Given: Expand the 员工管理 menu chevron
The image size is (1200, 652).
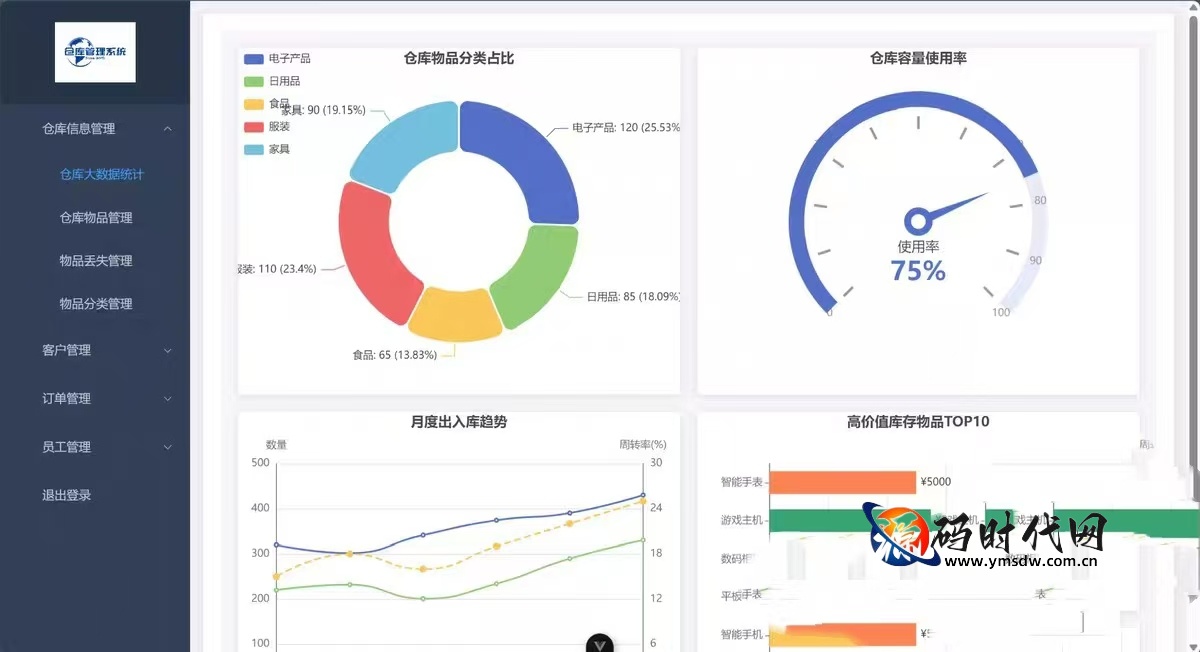Looking at the screenshot, I should coord(168,448).
